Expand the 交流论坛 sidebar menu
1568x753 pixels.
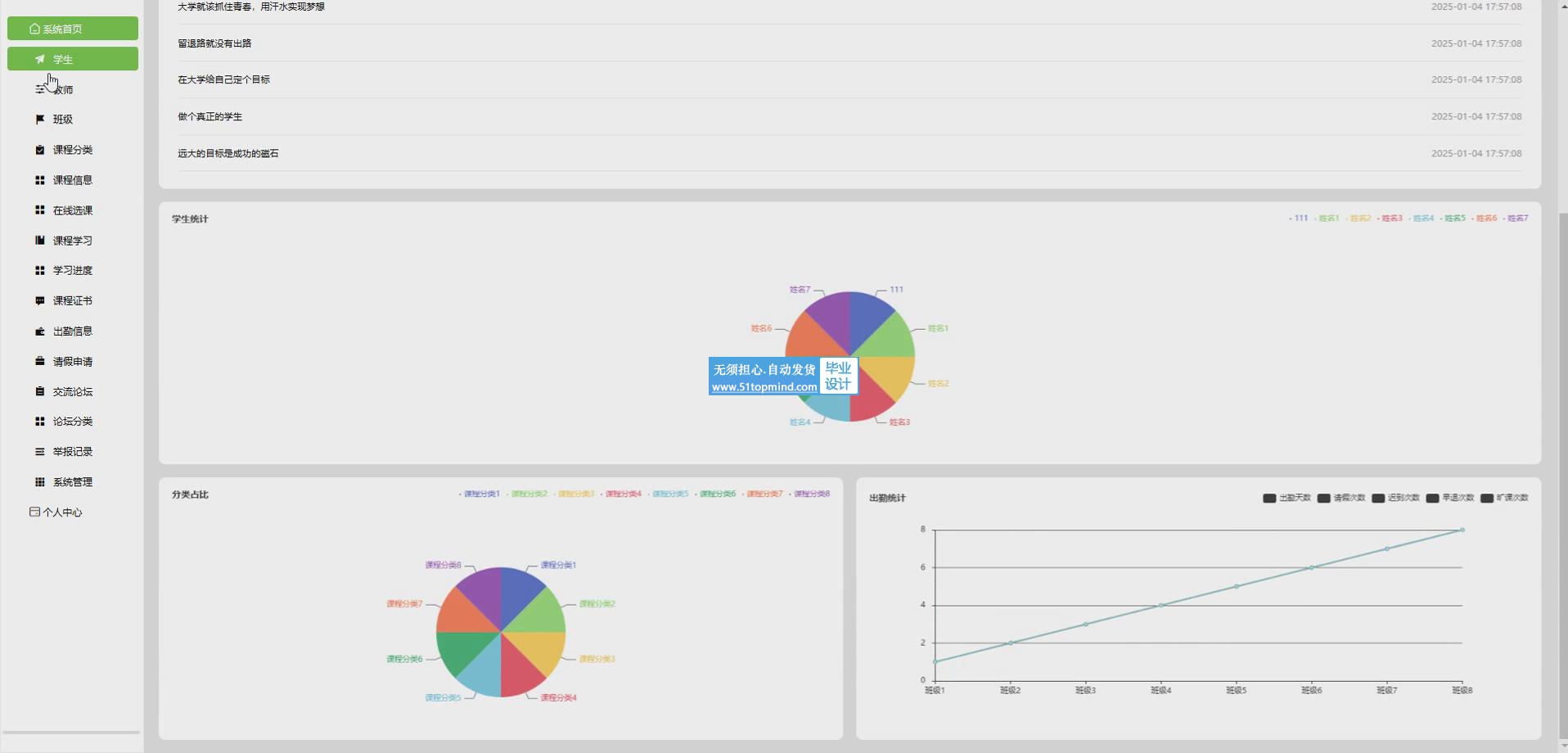[x=72, y=392]
